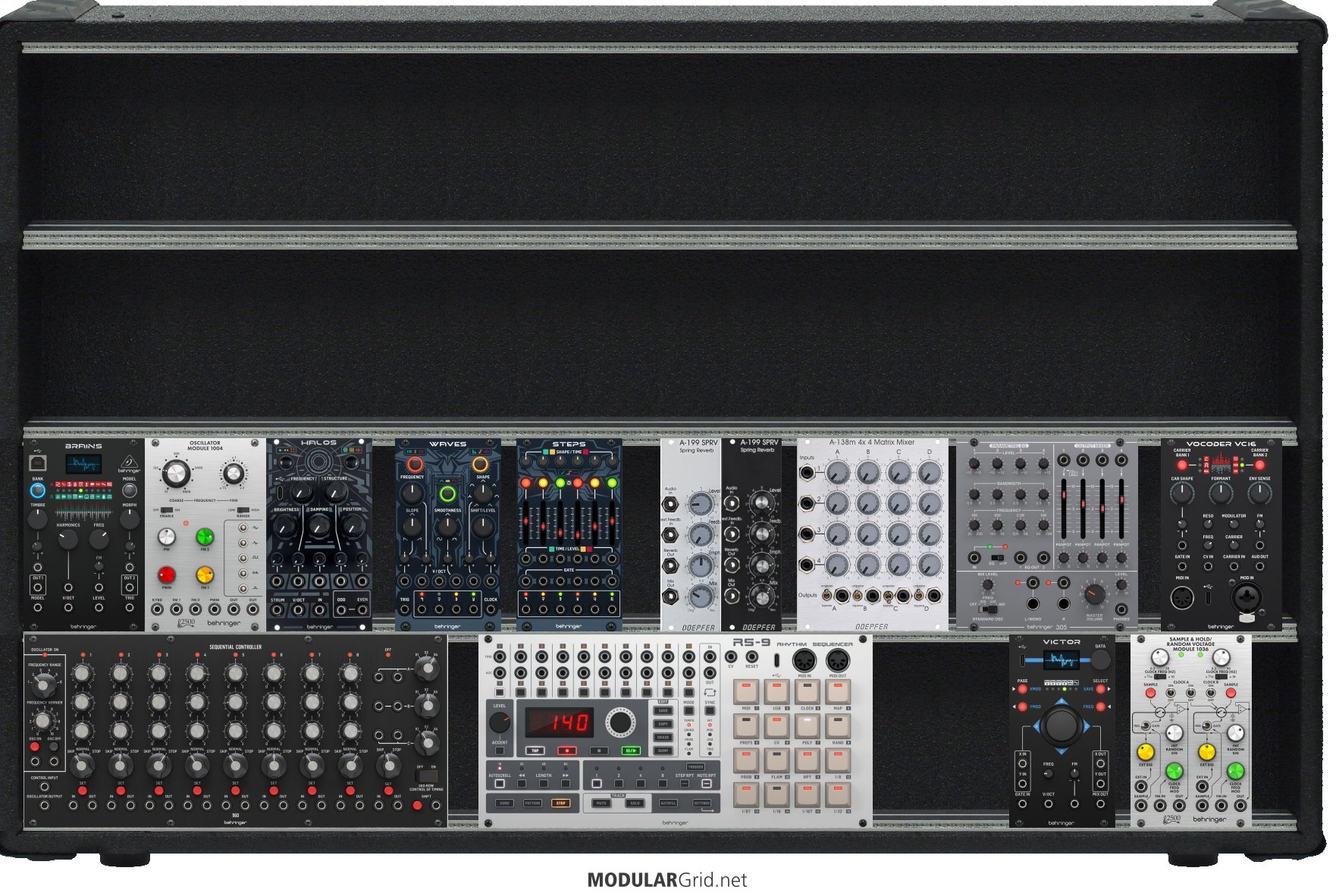1336x896 pixels.
Task: Click the FORMANT knob on Vocoder VC16
Action: [1220, 493]
